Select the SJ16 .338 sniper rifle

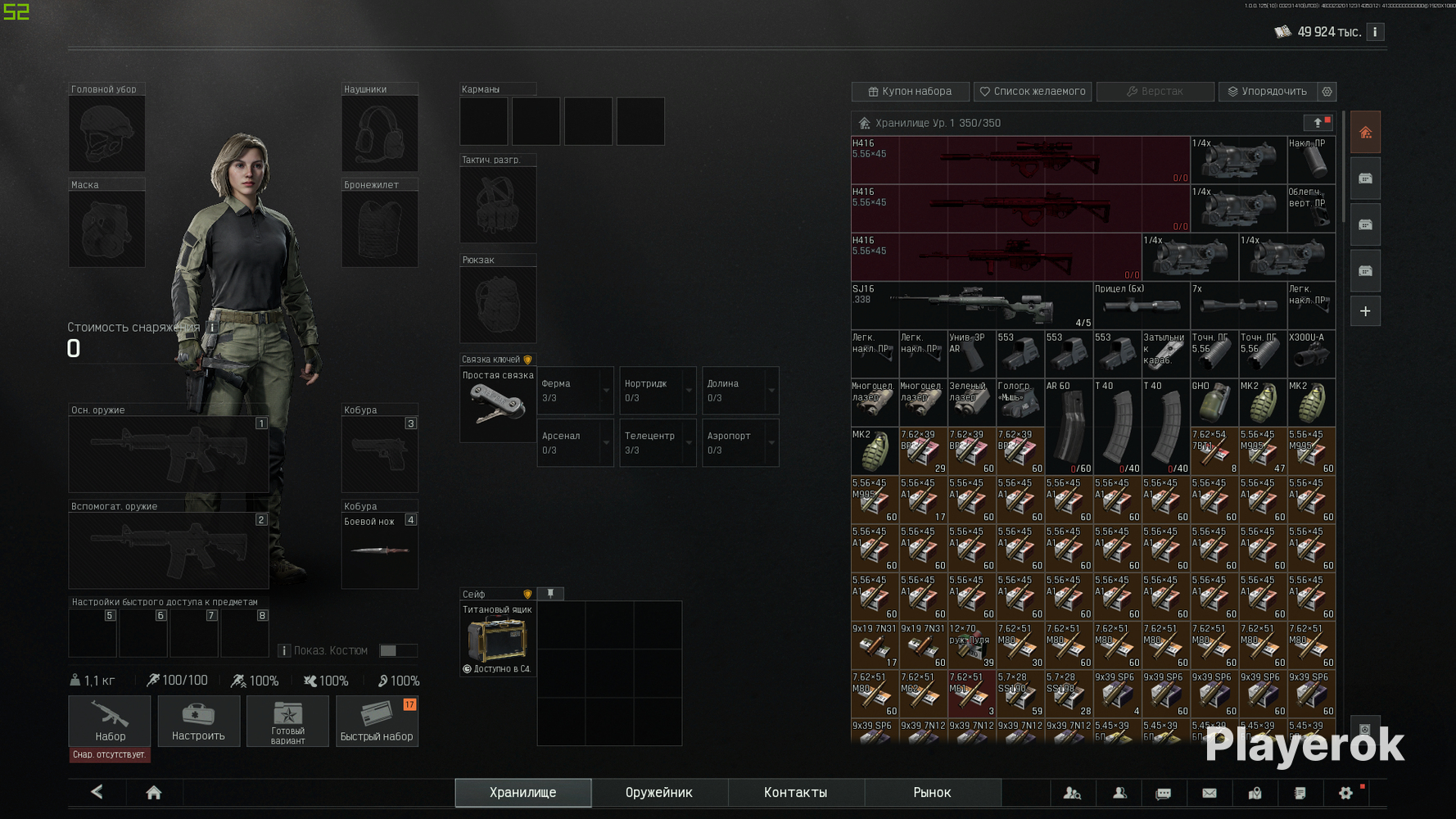[971, 305]
